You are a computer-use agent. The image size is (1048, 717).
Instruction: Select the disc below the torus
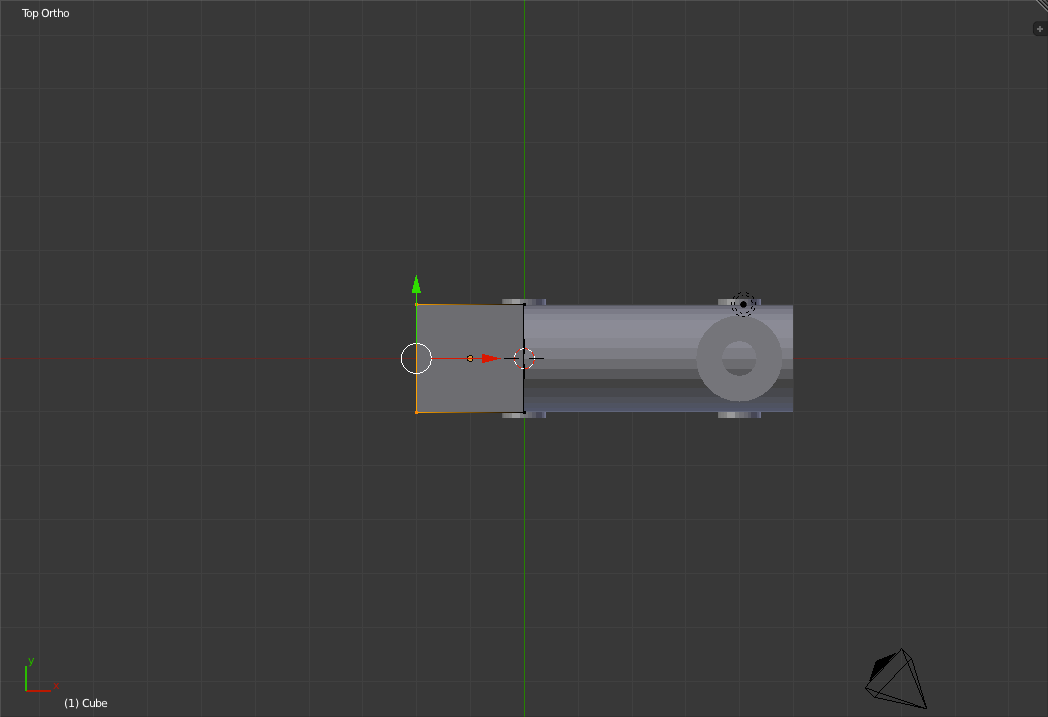[x=739, y=415]
